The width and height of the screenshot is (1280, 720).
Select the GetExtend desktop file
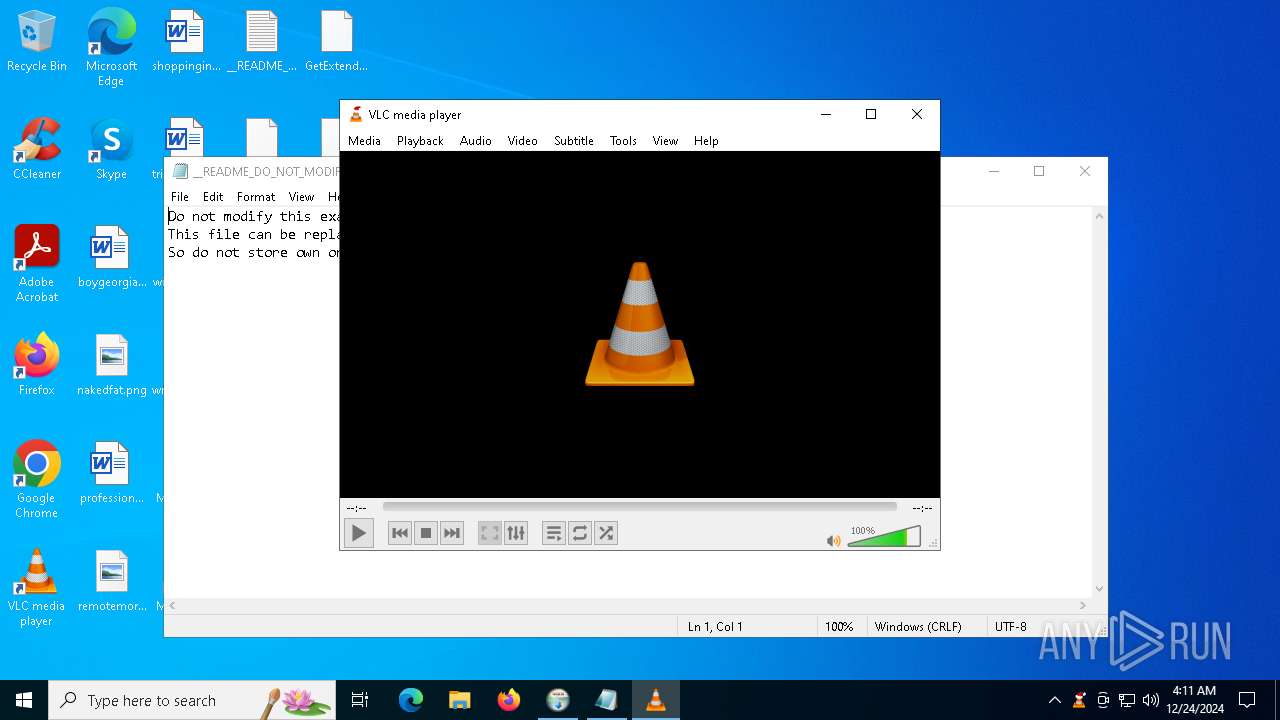pos(336,42)
